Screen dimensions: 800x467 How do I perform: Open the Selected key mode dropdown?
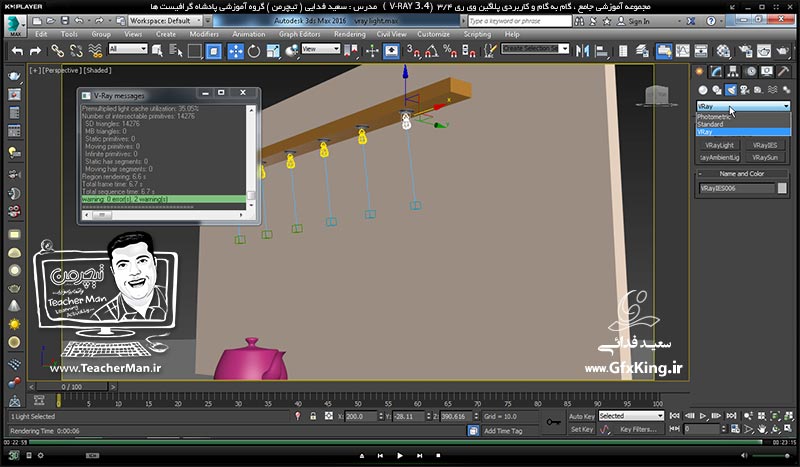(631, 416)
